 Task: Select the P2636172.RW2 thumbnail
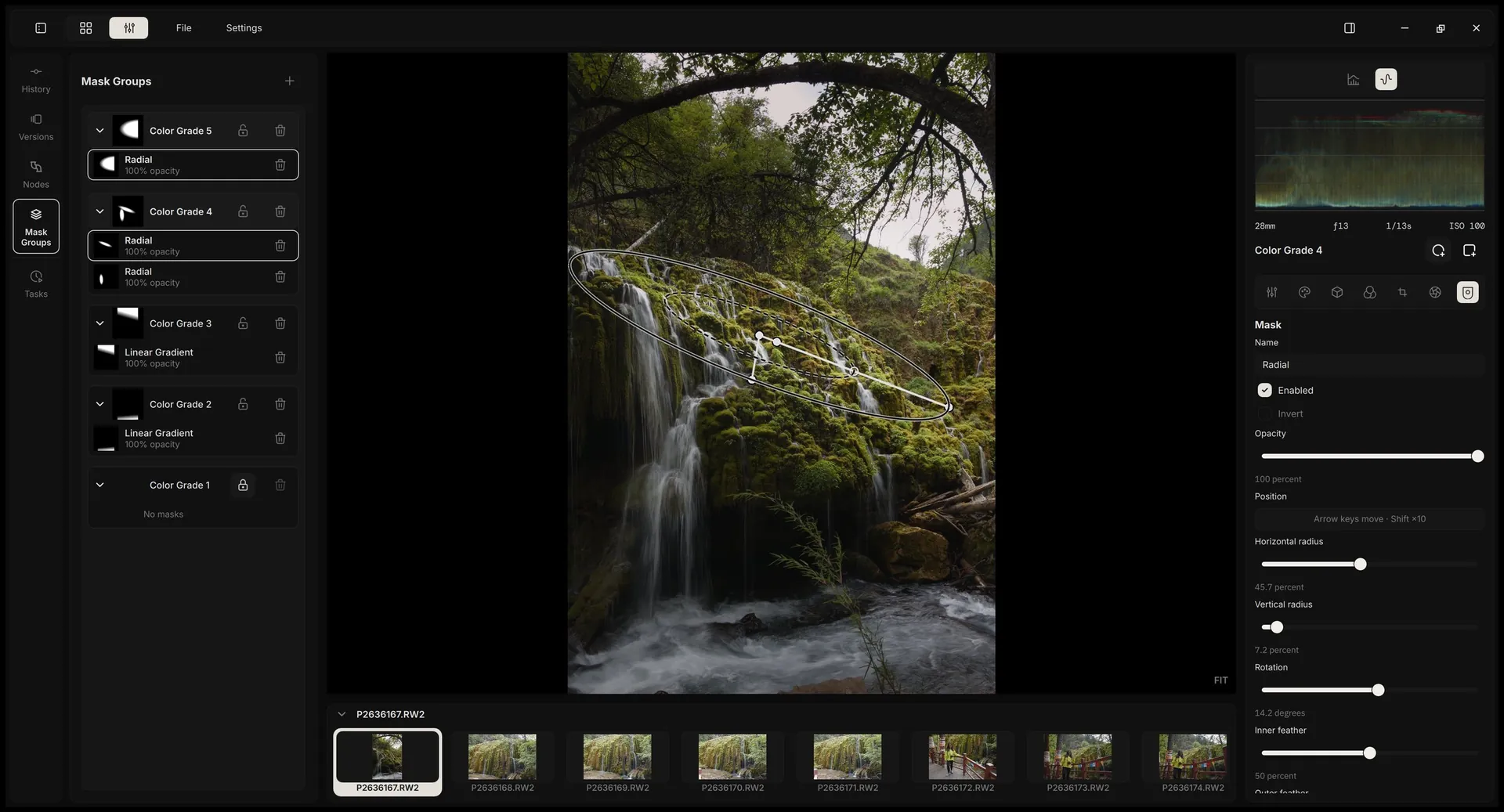(x=963, y=763)
